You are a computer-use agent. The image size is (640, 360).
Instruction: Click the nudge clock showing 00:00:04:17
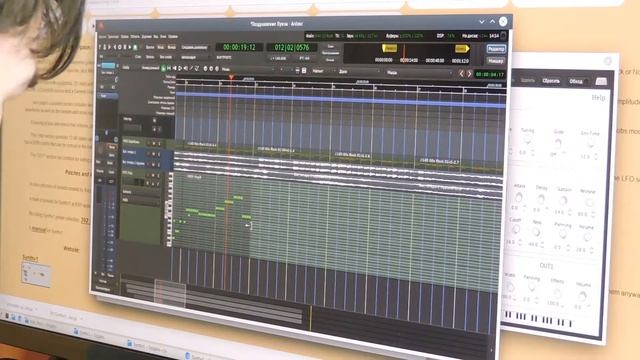(490, 75)
